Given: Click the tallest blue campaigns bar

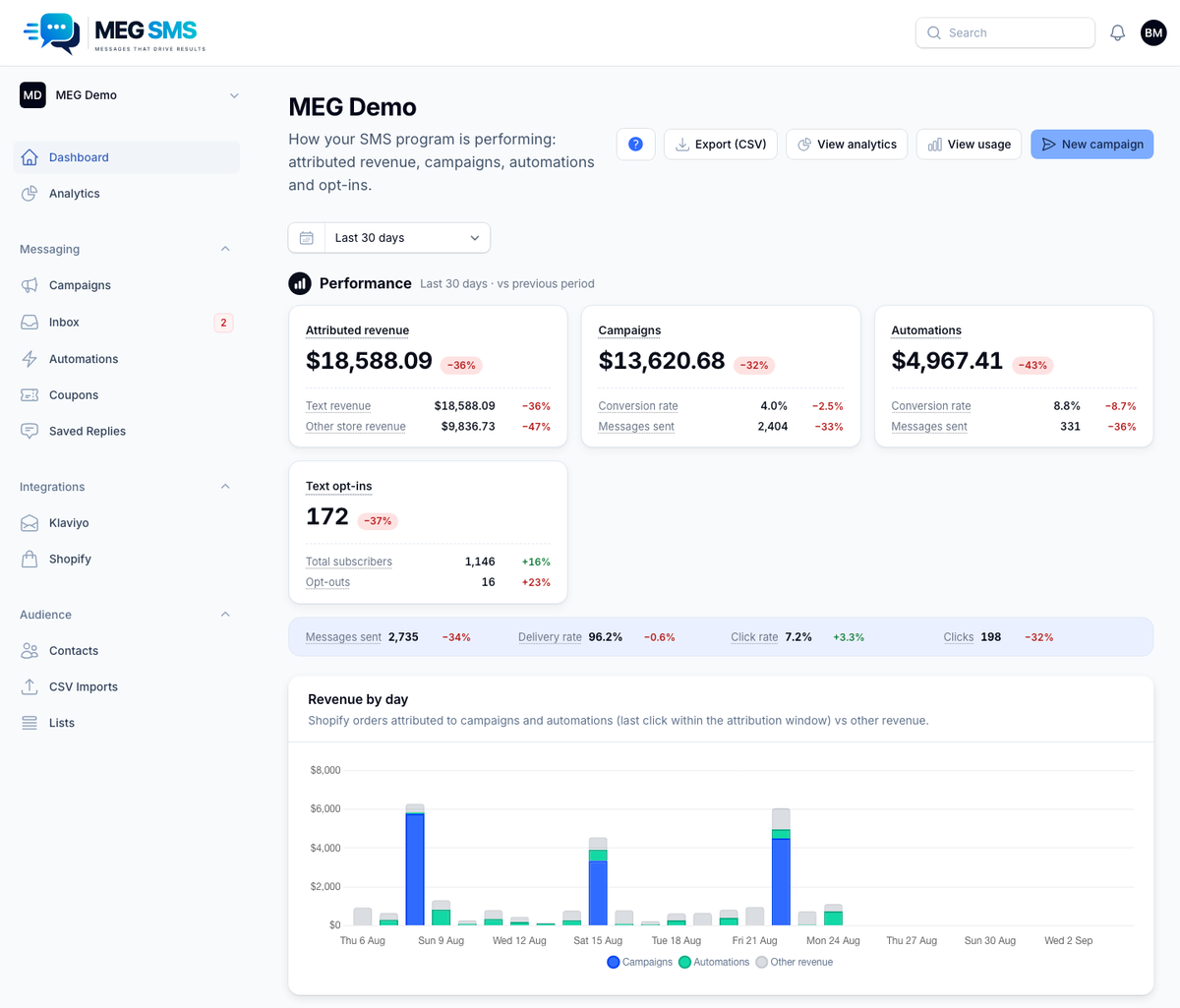Looking at the screenshot, I should (x=415, y=869).
